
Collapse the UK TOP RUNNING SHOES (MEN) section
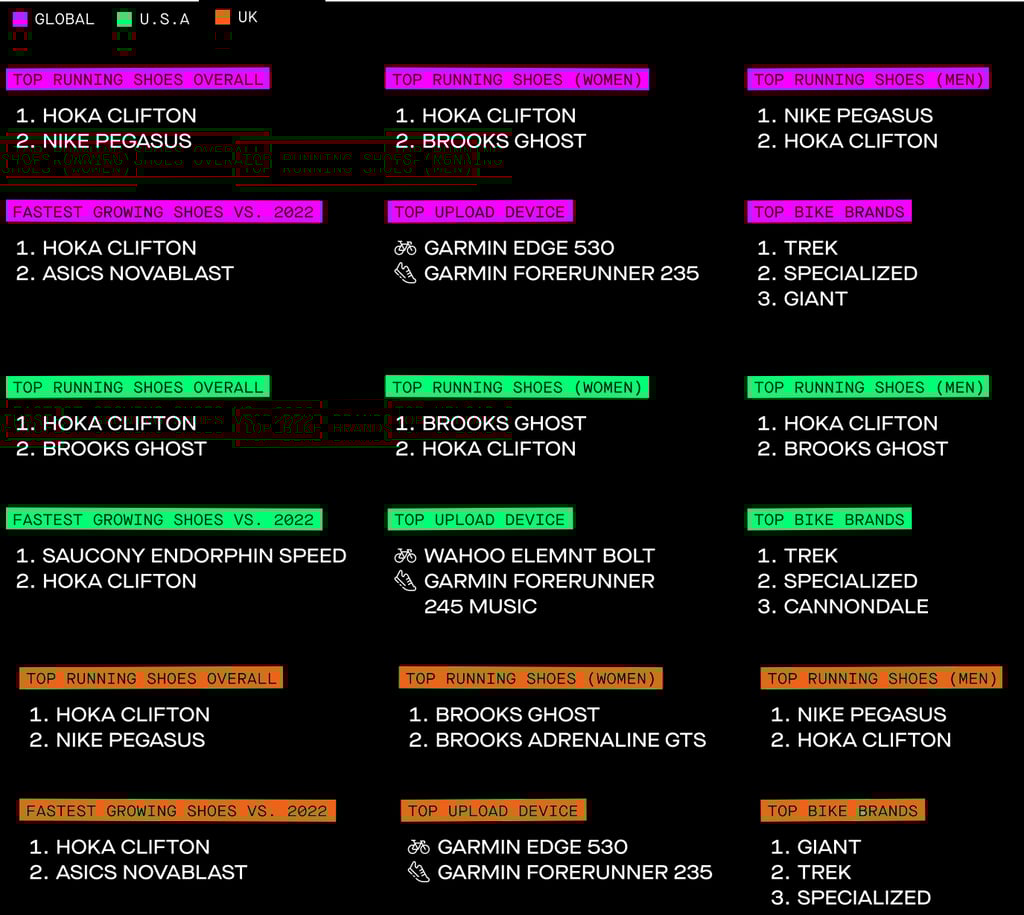881,678
